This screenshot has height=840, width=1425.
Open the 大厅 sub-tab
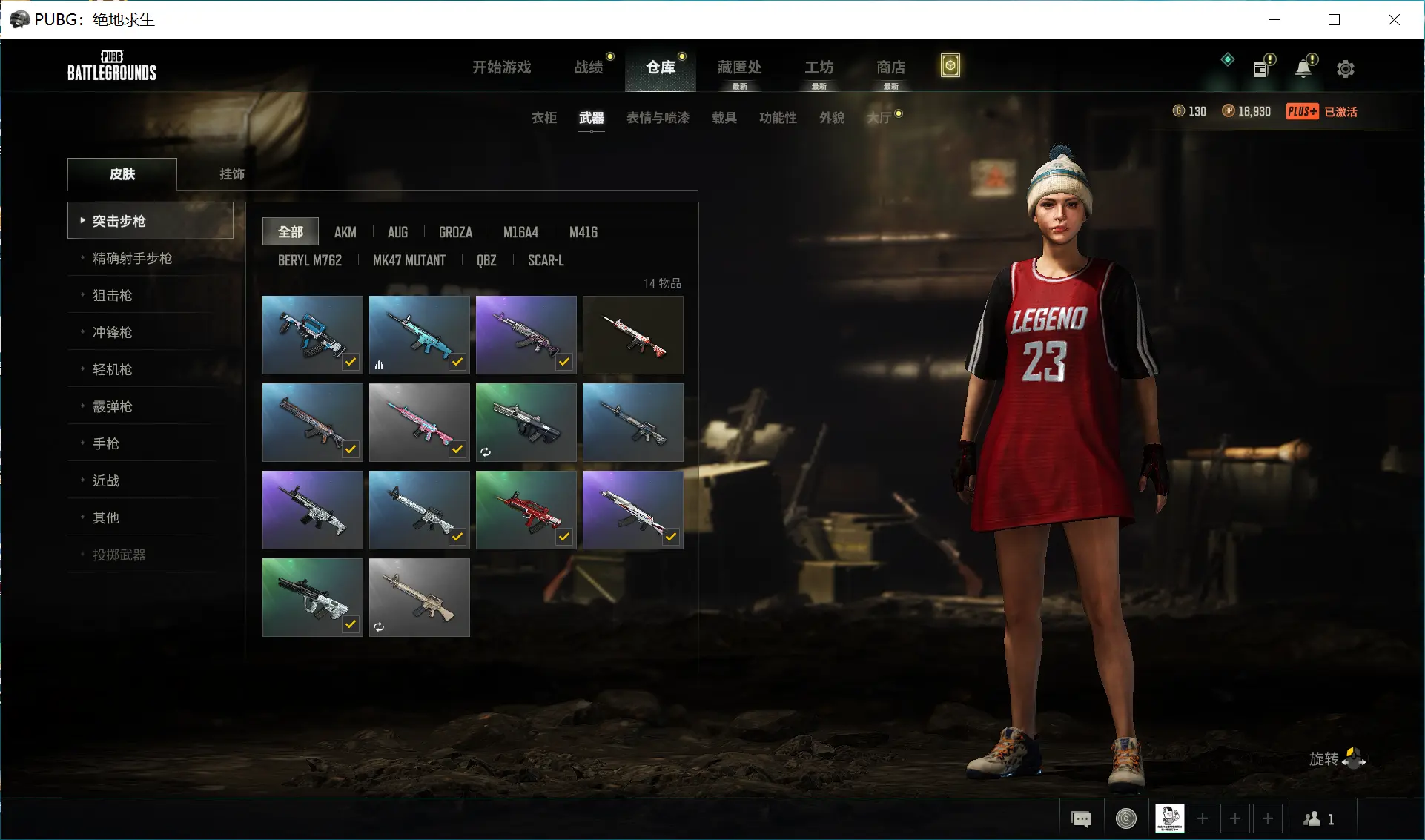pos(879,118)
